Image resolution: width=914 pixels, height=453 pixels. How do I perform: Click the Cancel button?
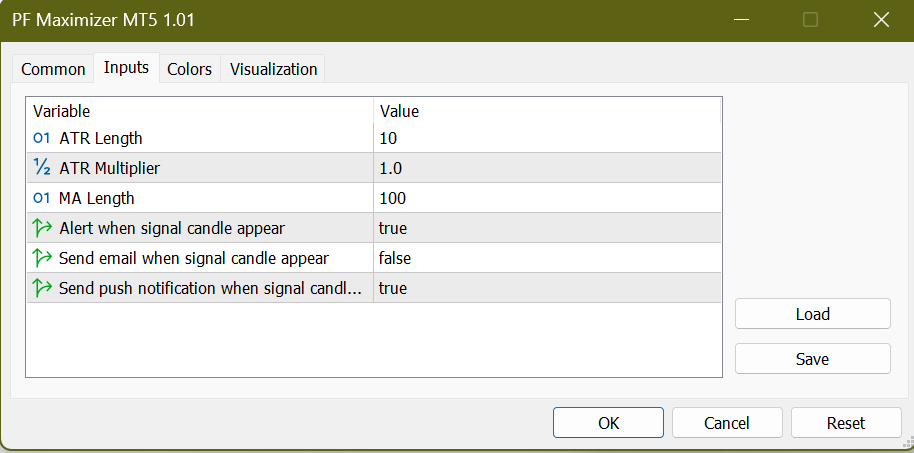tap(727, 423)
